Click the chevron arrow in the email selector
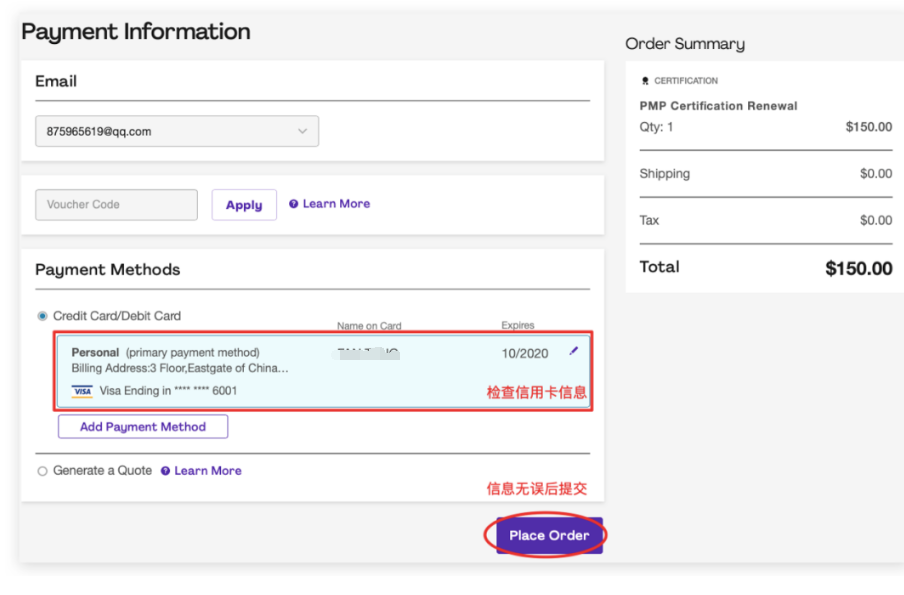The width and height of the screenshot is (904, 595). 302,131
